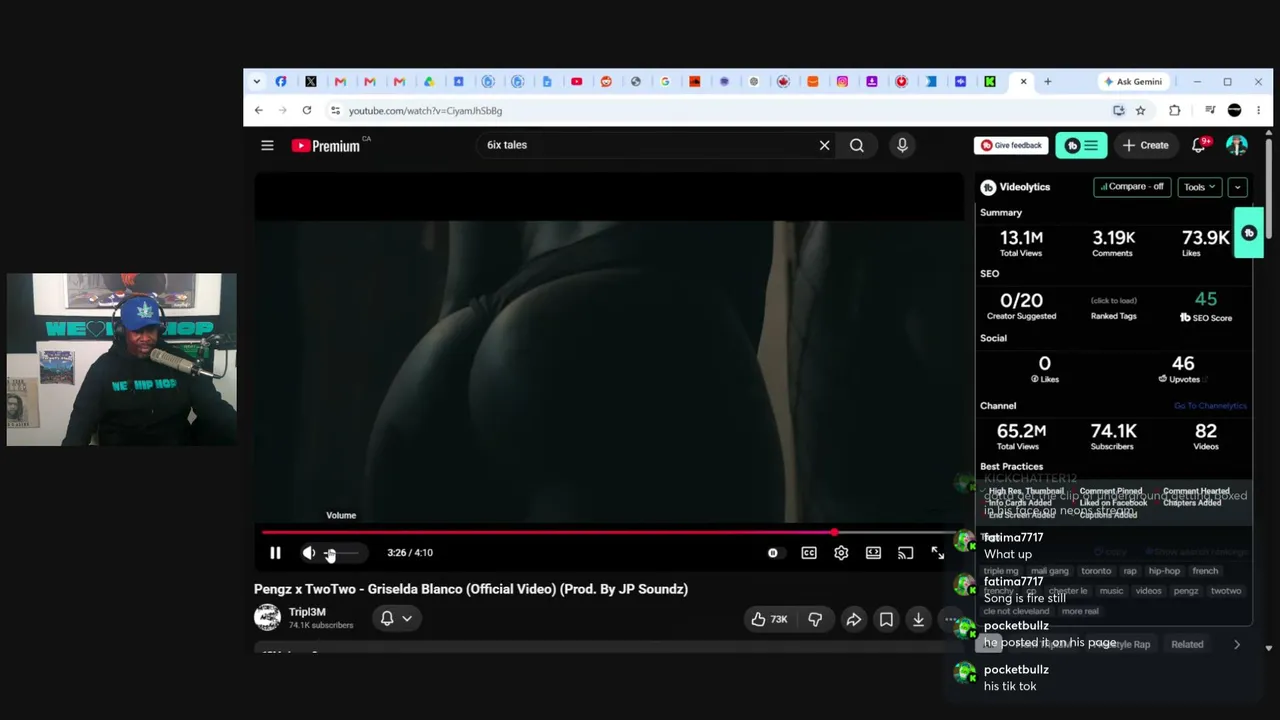Go back in the browser
Screen dimensions: 1280x720
pos(259,110)
